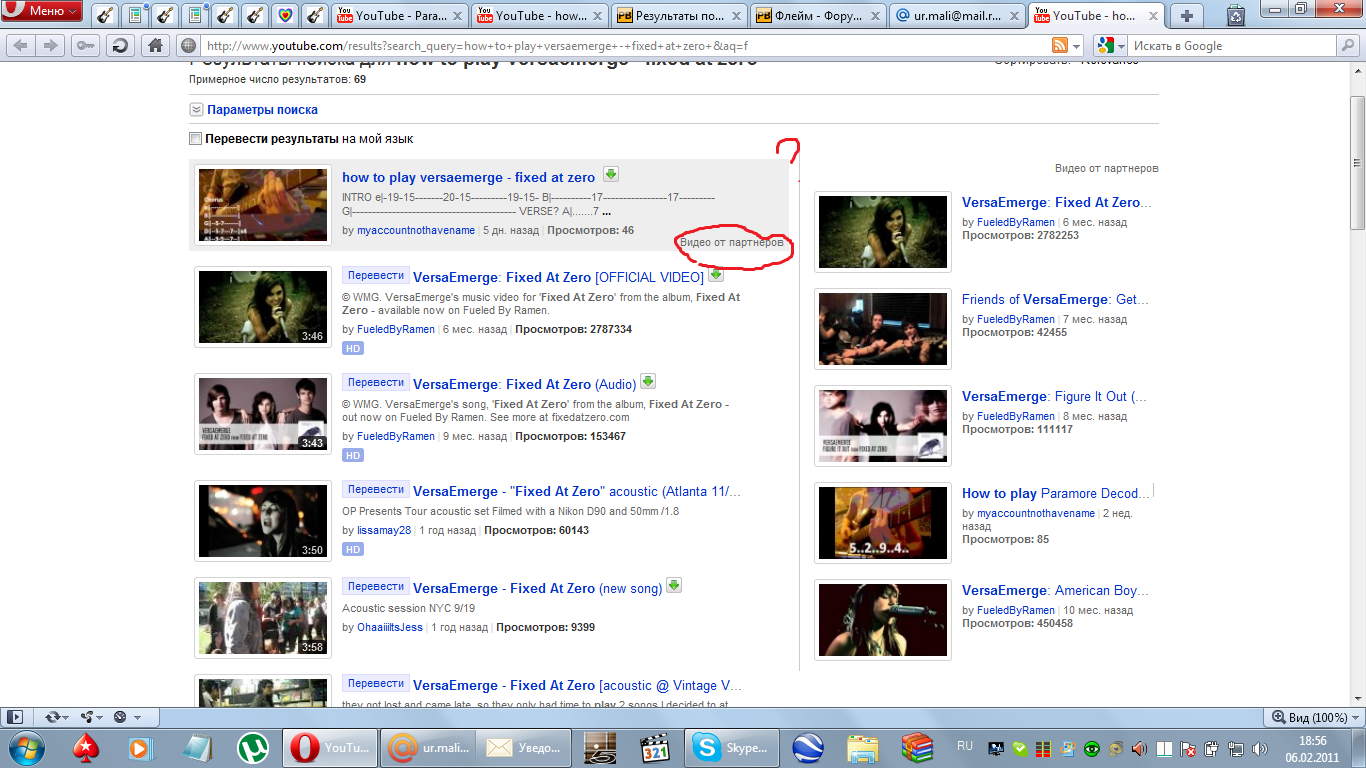Screen dimensions: 1366x768
Task: Click the search magnifier in Google field
Action: pos(1346,46)
